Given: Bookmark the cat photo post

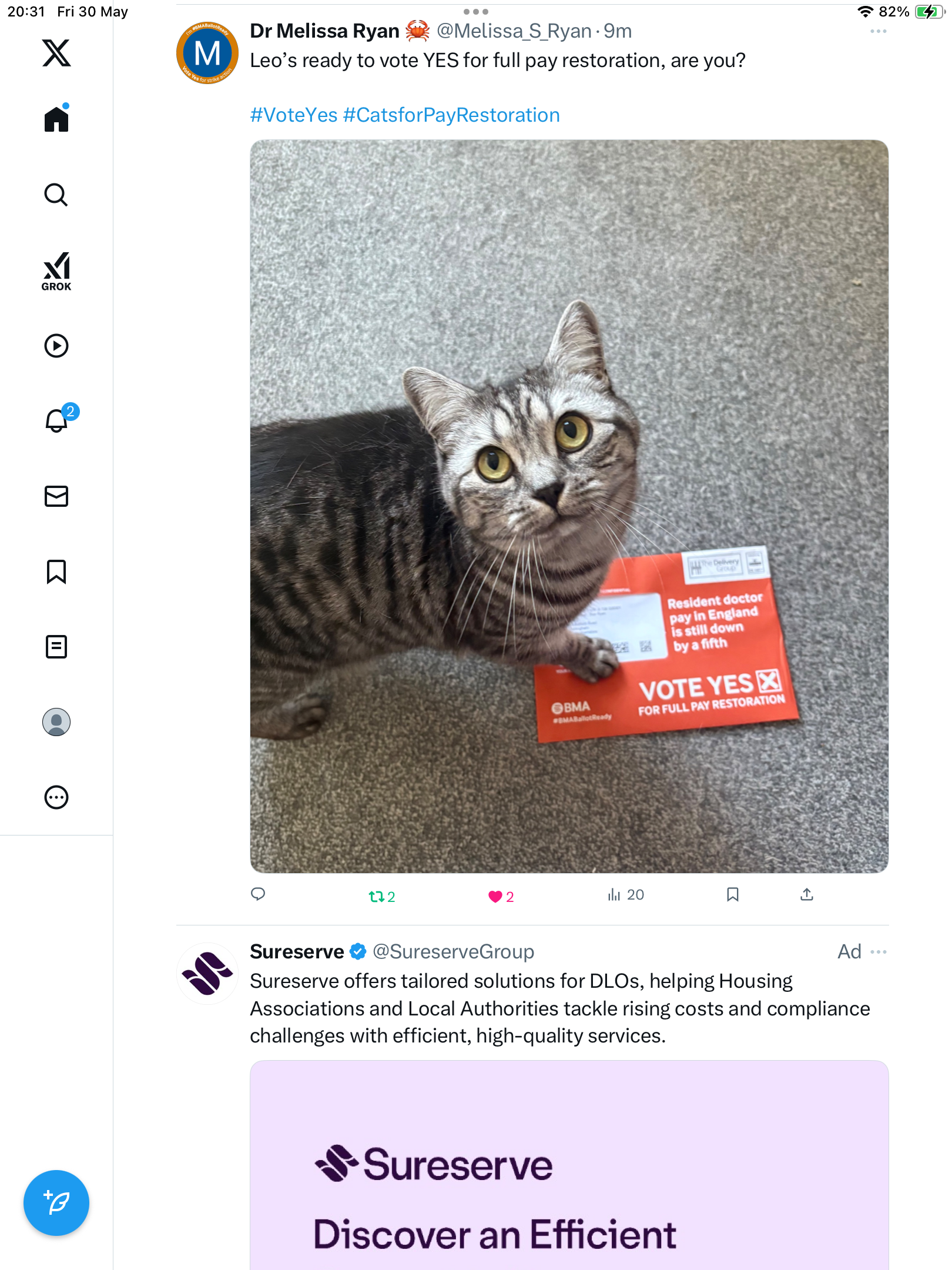Looking at the screenshot, I should pos(732,894).
